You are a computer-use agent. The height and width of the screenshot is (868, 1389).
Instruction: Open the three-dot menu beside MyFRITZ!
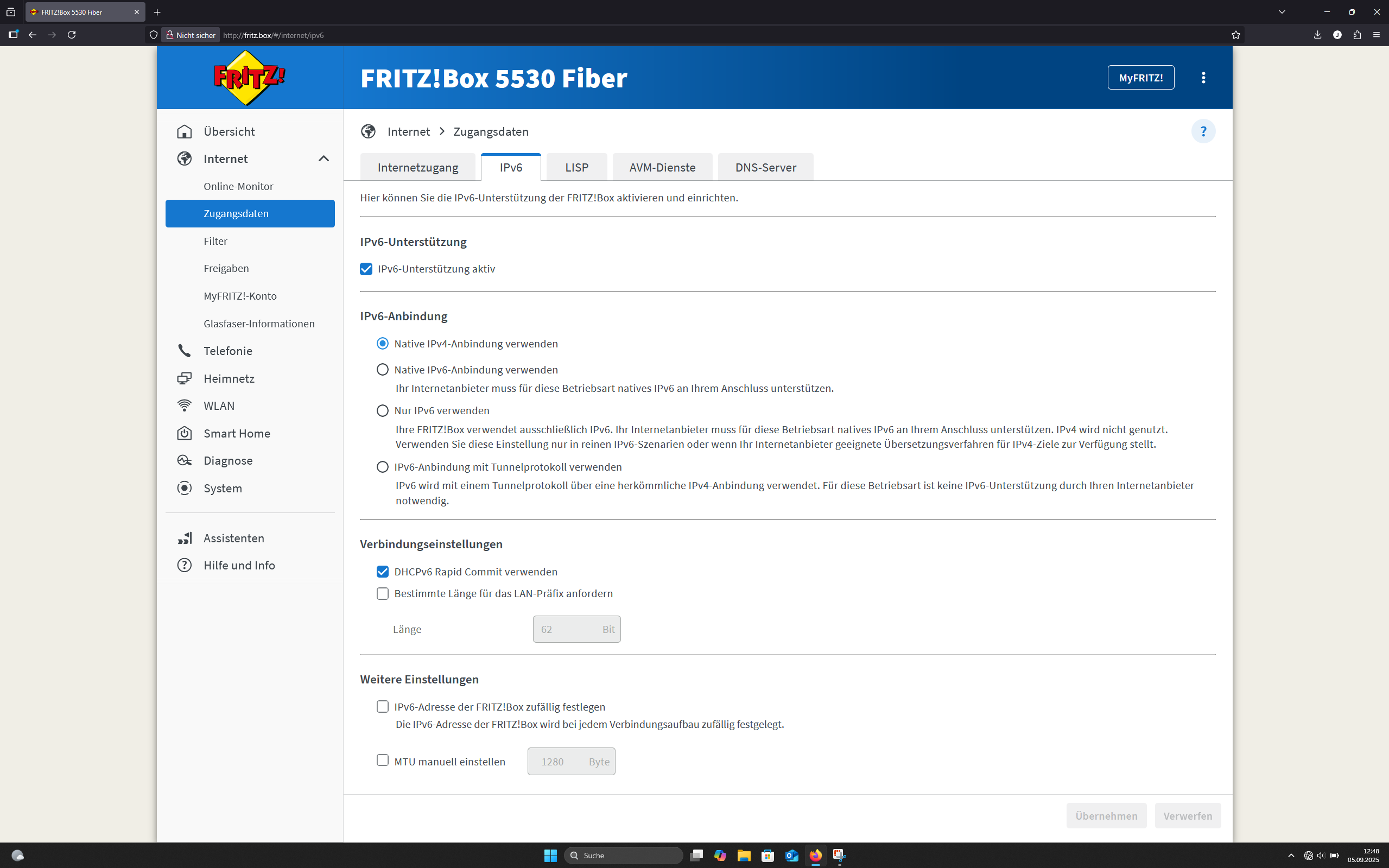coord(1203,78)
